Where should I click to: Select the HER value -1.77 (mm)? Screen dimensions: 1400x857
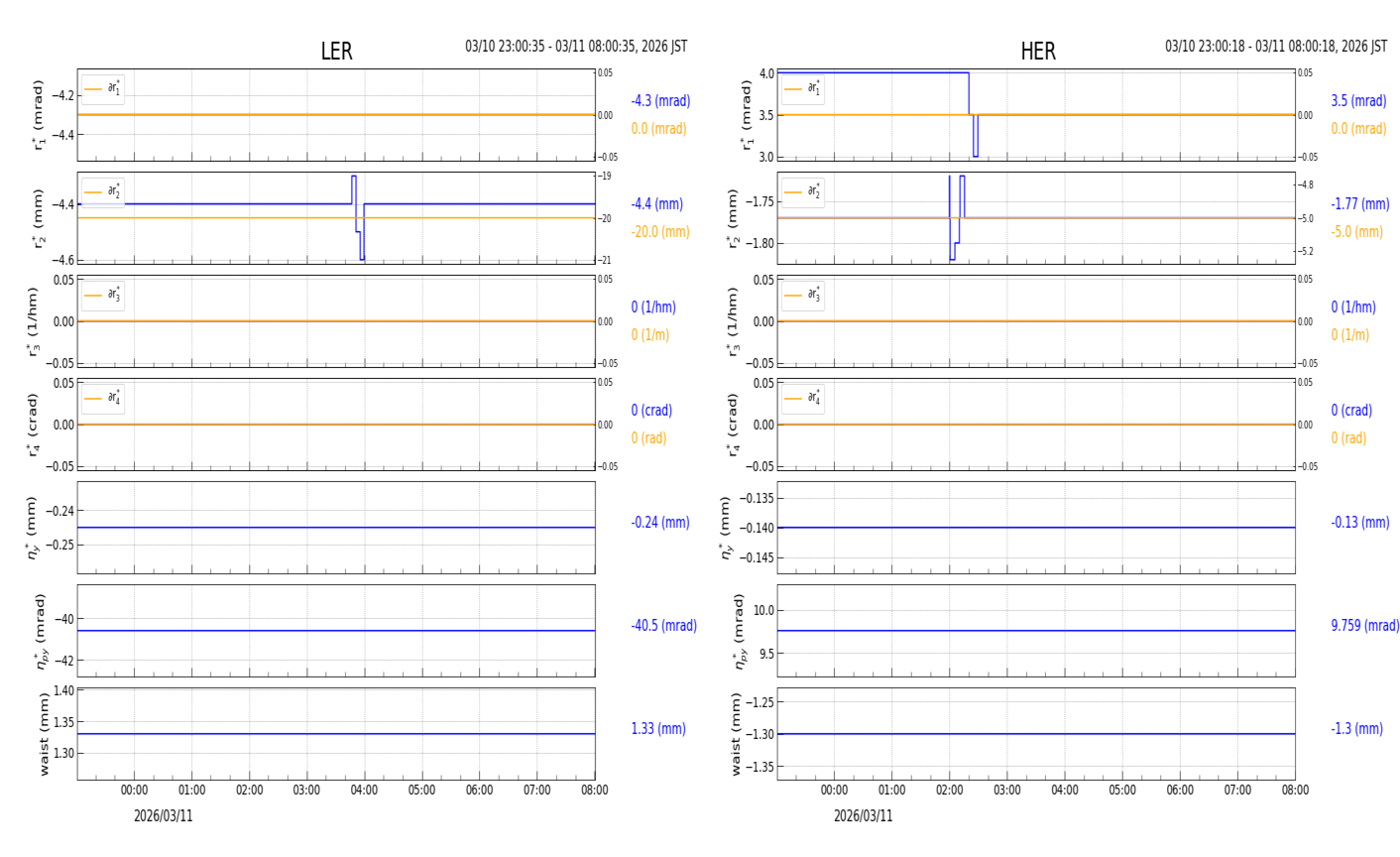pyautogui.click(x=1360, y=204)
